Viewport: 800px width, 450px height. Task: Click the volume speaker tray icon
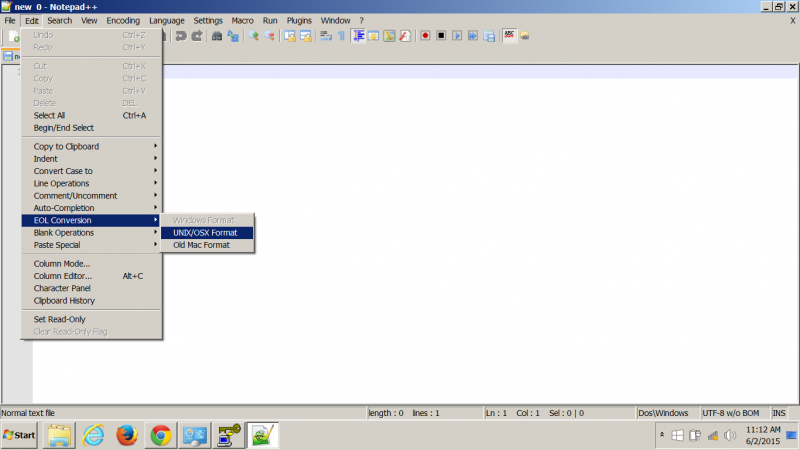[730, 435]
